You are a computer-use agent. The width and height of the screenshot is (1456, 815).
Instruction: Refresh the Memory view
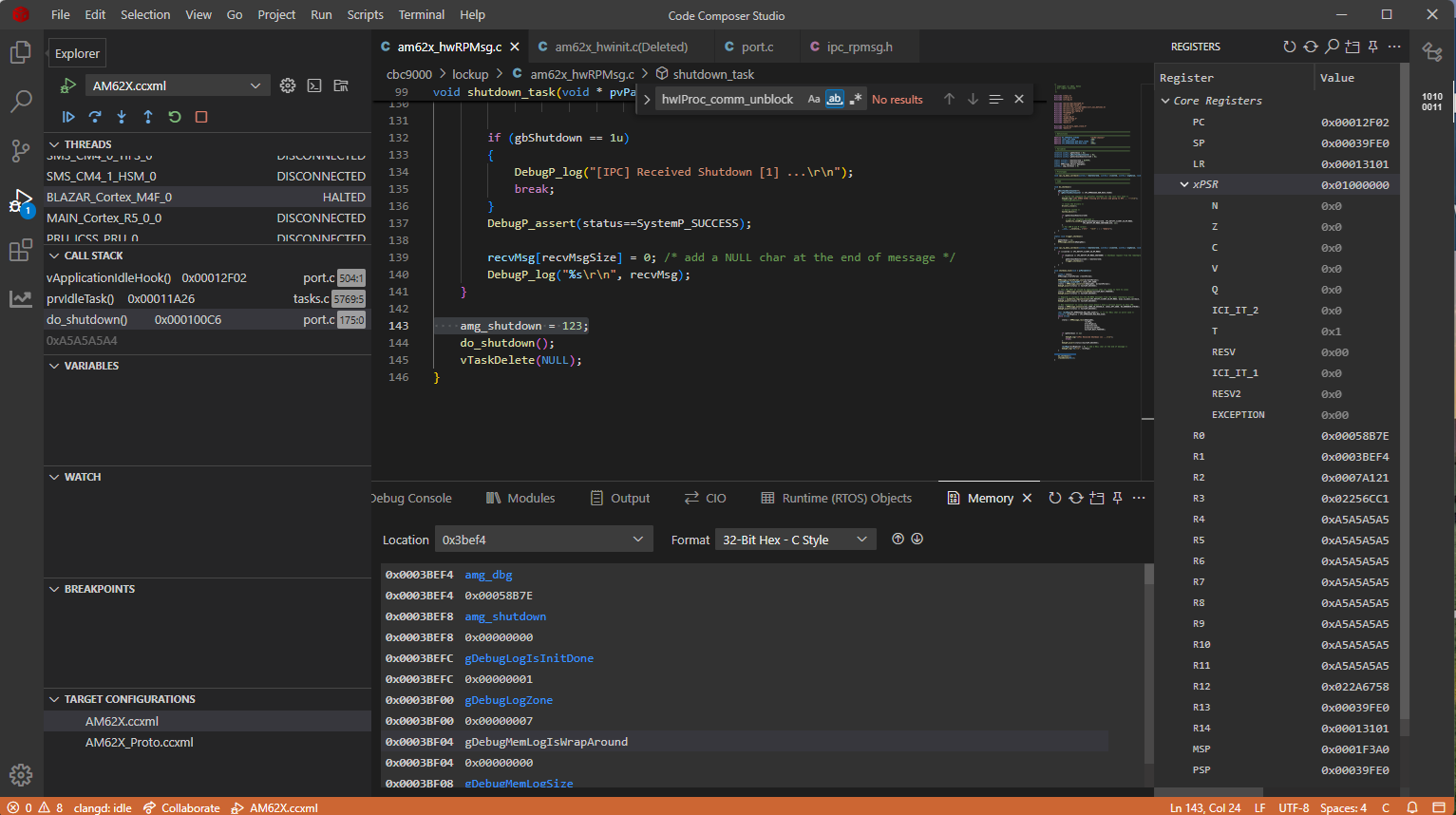[1055, 498]
